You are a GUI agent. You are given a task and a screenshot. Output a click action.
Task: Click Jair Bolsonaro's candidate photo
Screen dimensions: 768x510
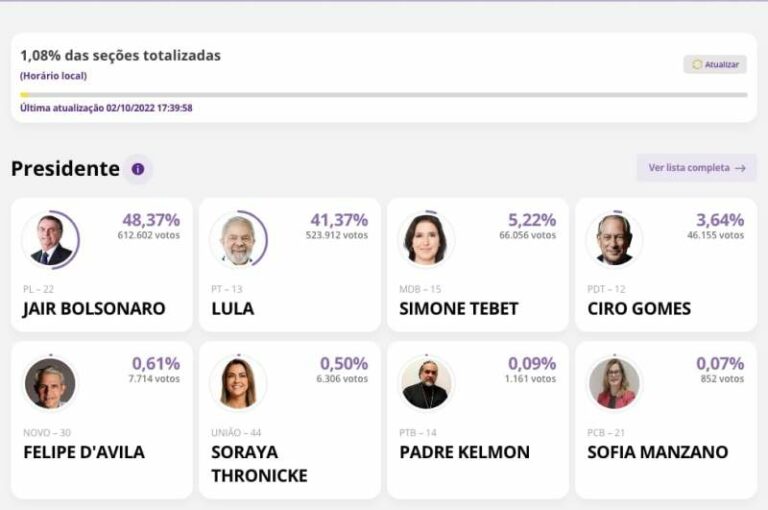click(x=49, y=240)
